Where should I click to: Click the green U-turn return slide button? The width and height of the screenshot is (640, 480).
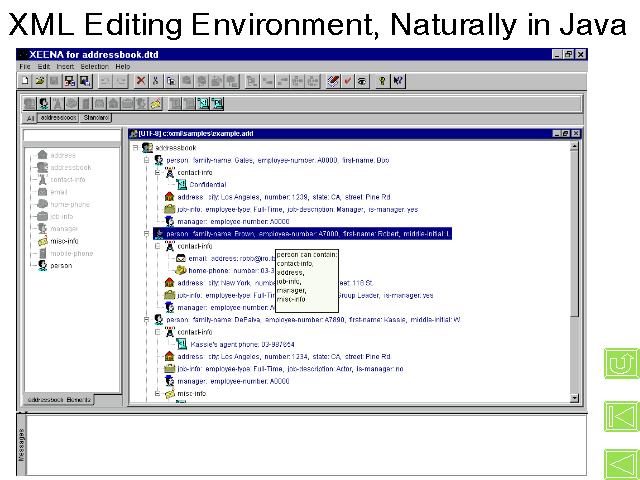coord(621,363)
